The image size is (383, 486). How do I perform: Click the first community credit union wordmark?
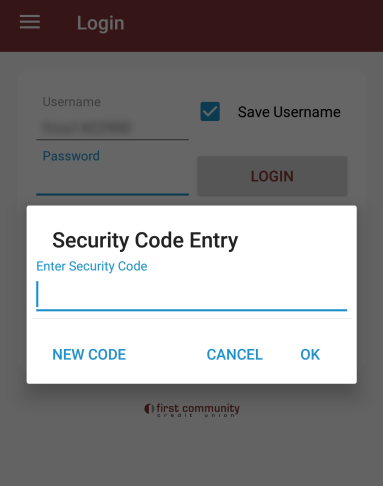point(198,410)
